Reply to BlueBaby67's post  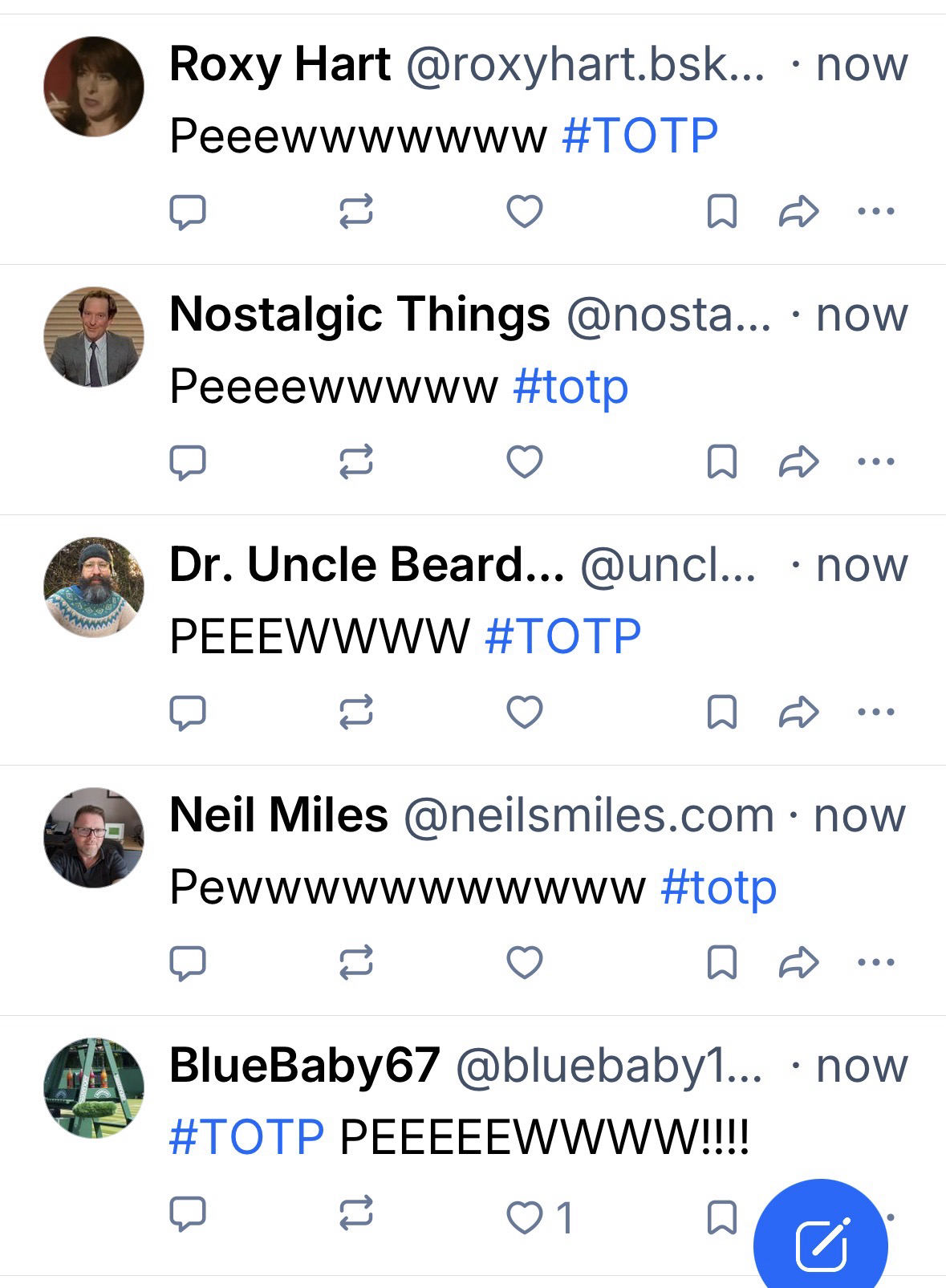click(188, 1214)
